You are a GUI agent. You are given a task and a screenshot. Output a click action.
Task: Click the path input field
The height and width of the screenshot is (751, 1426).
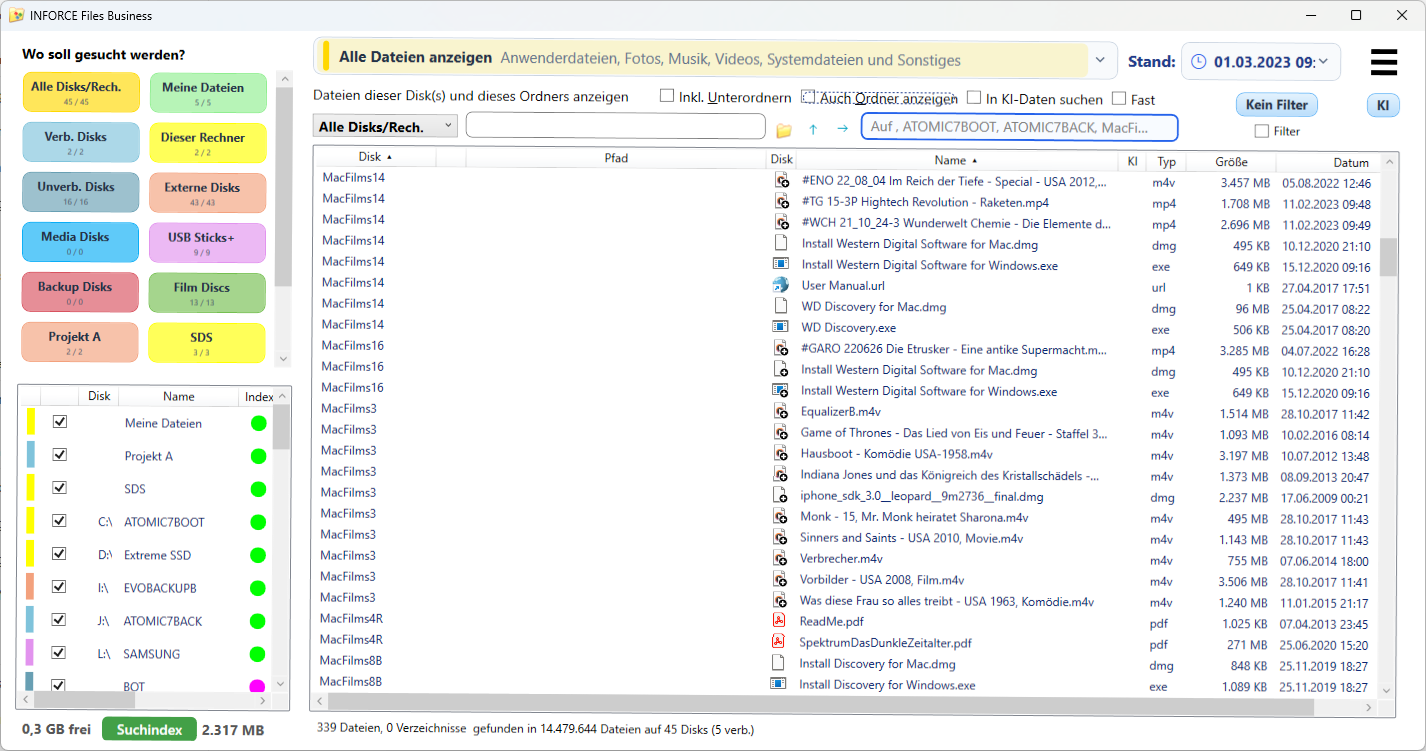pyautogui.click(x=616, y=126)
